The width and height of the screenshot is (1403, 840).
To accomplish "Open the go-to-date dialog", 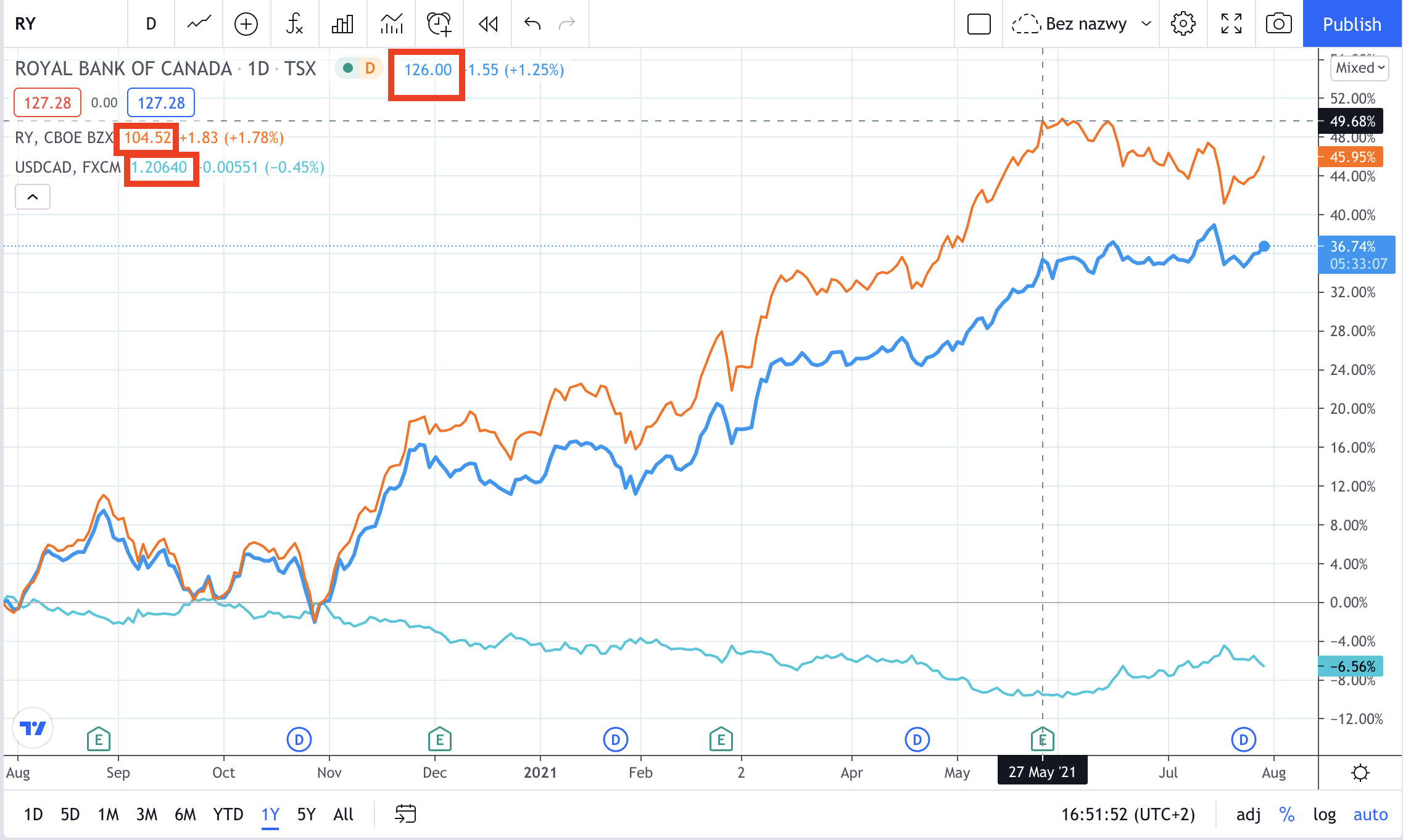I will click(405, 814).
